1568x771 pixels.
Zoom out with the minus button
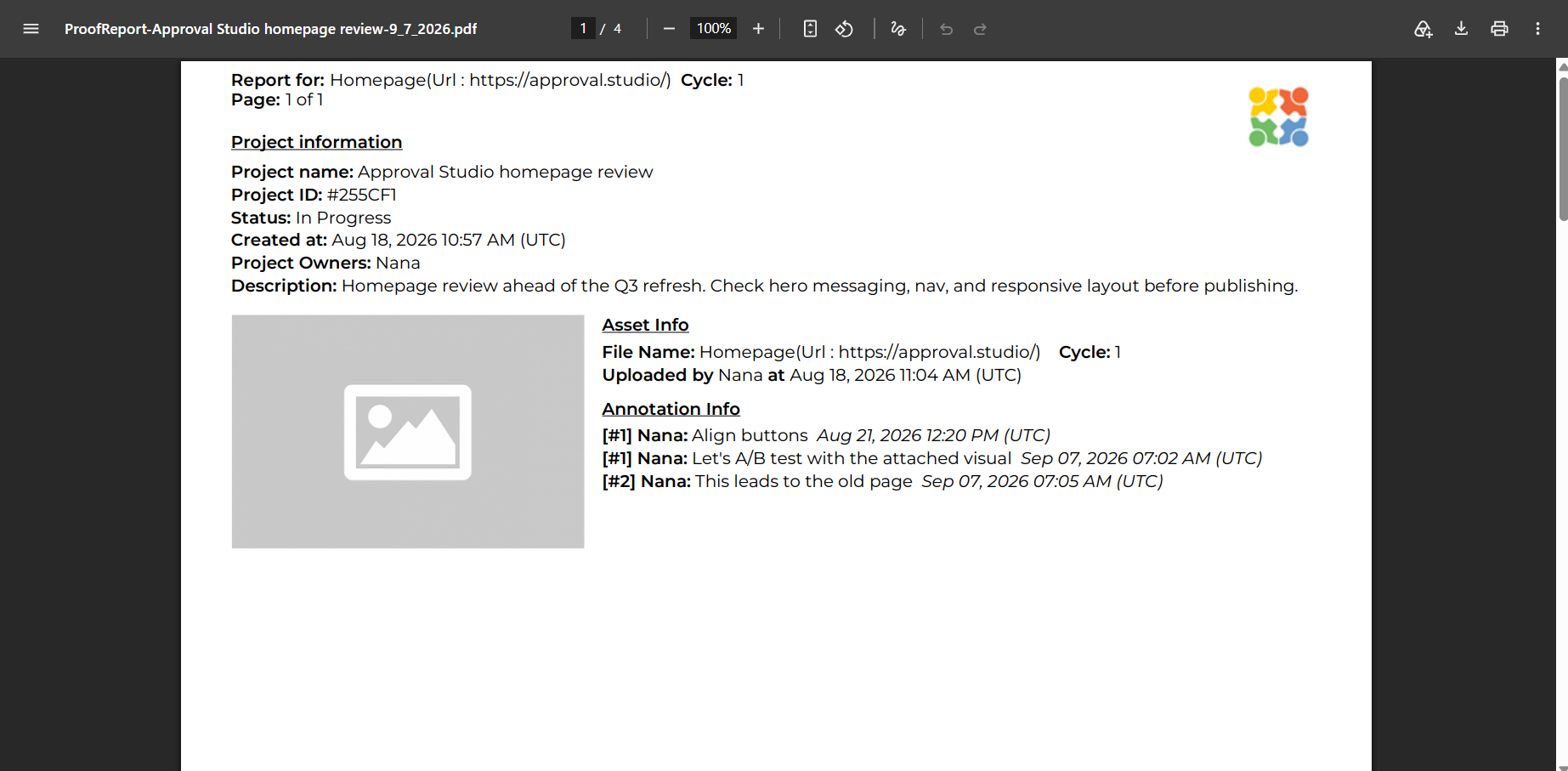669,29
